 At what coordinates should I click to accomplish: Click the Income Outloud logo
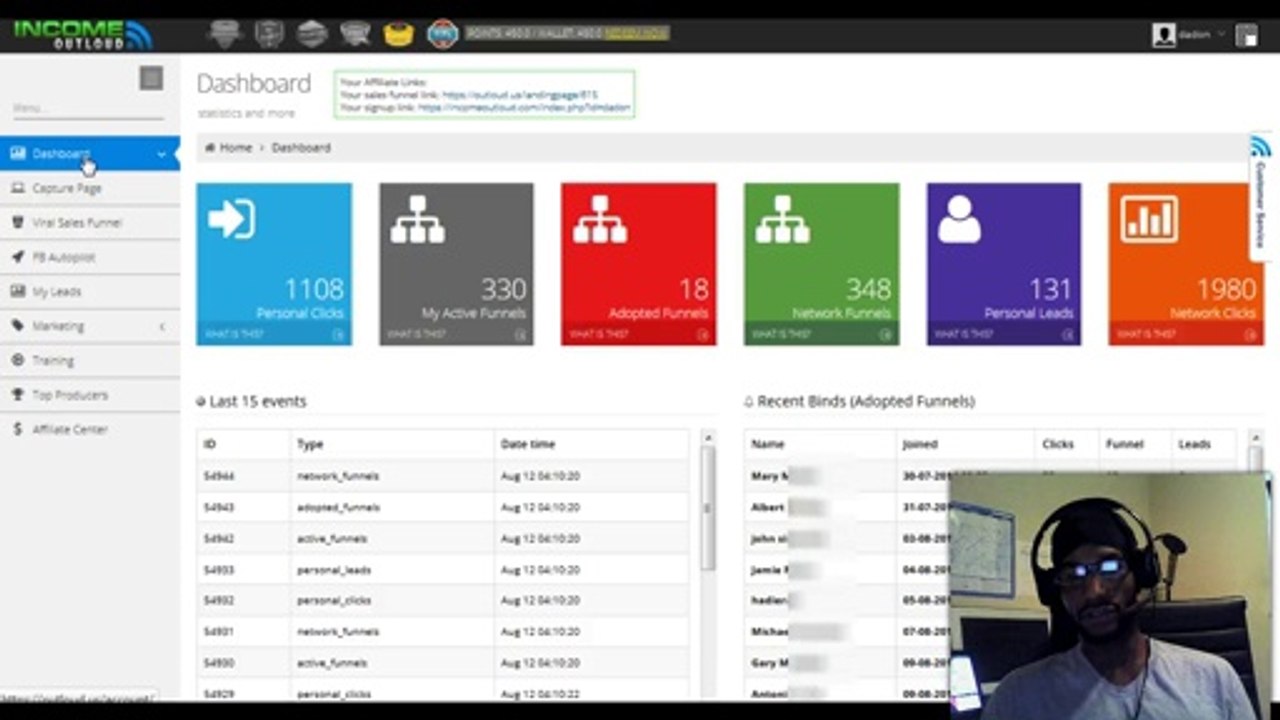click(x=82, y=35)
